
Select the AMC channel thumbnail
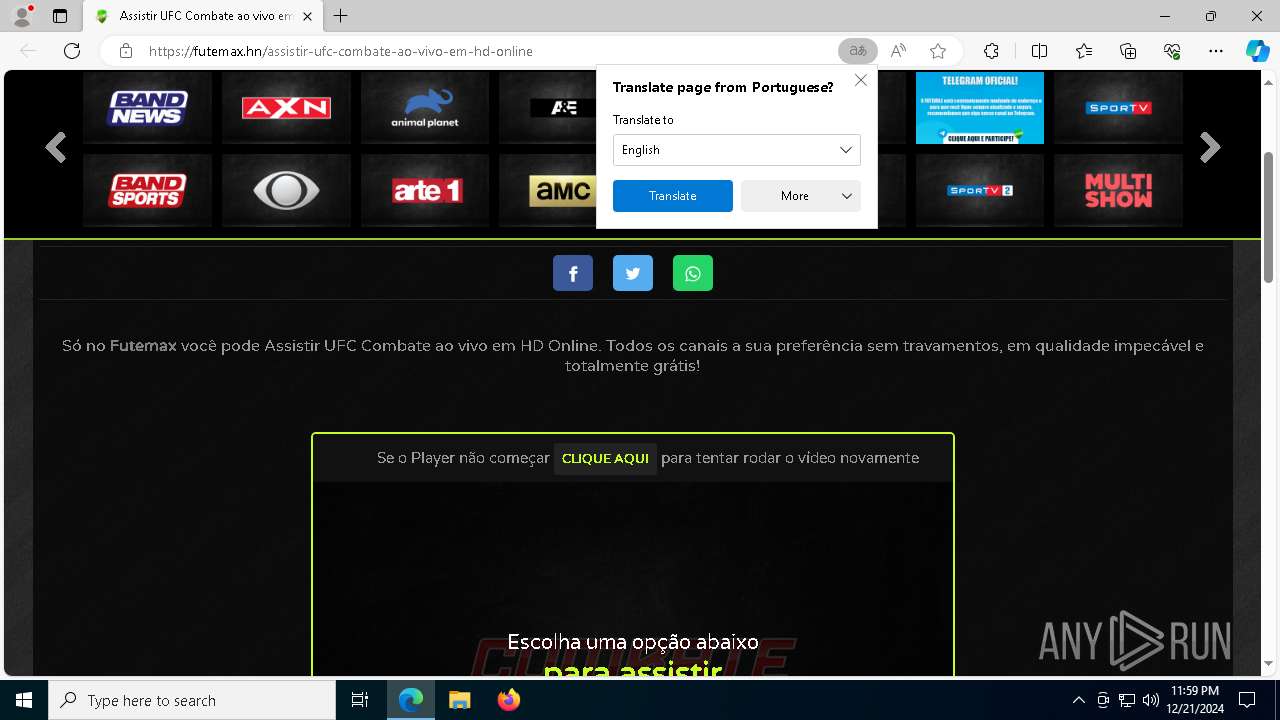548,190
